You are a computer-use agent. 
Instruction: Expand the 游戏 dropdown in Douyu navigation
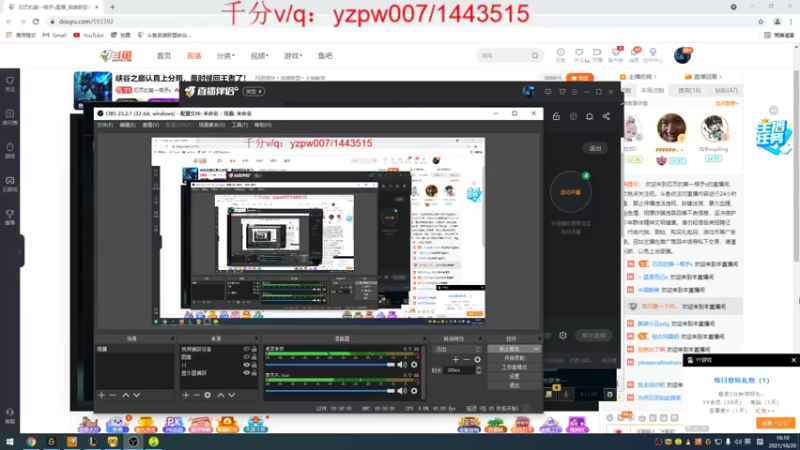click(x=293, y=56)
